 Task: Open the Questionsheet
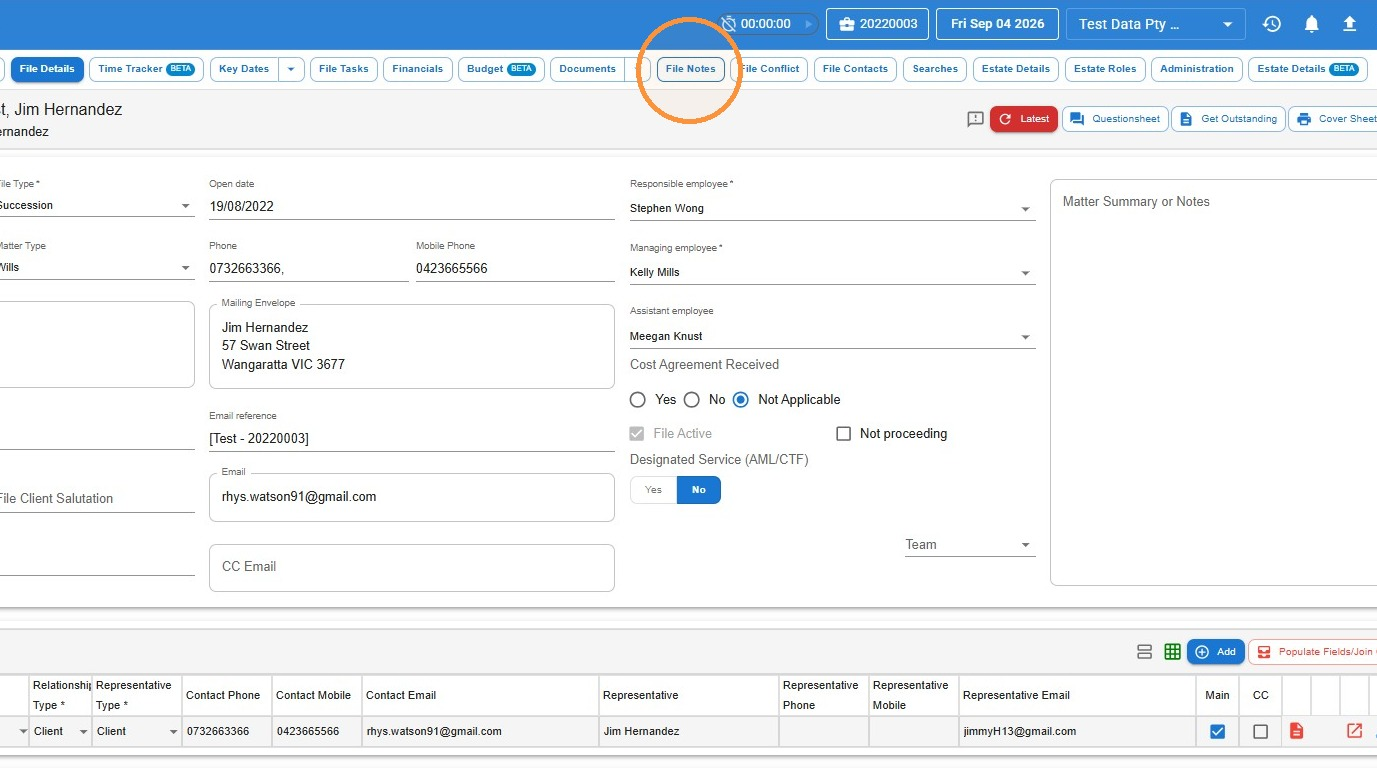(1115, 119)
